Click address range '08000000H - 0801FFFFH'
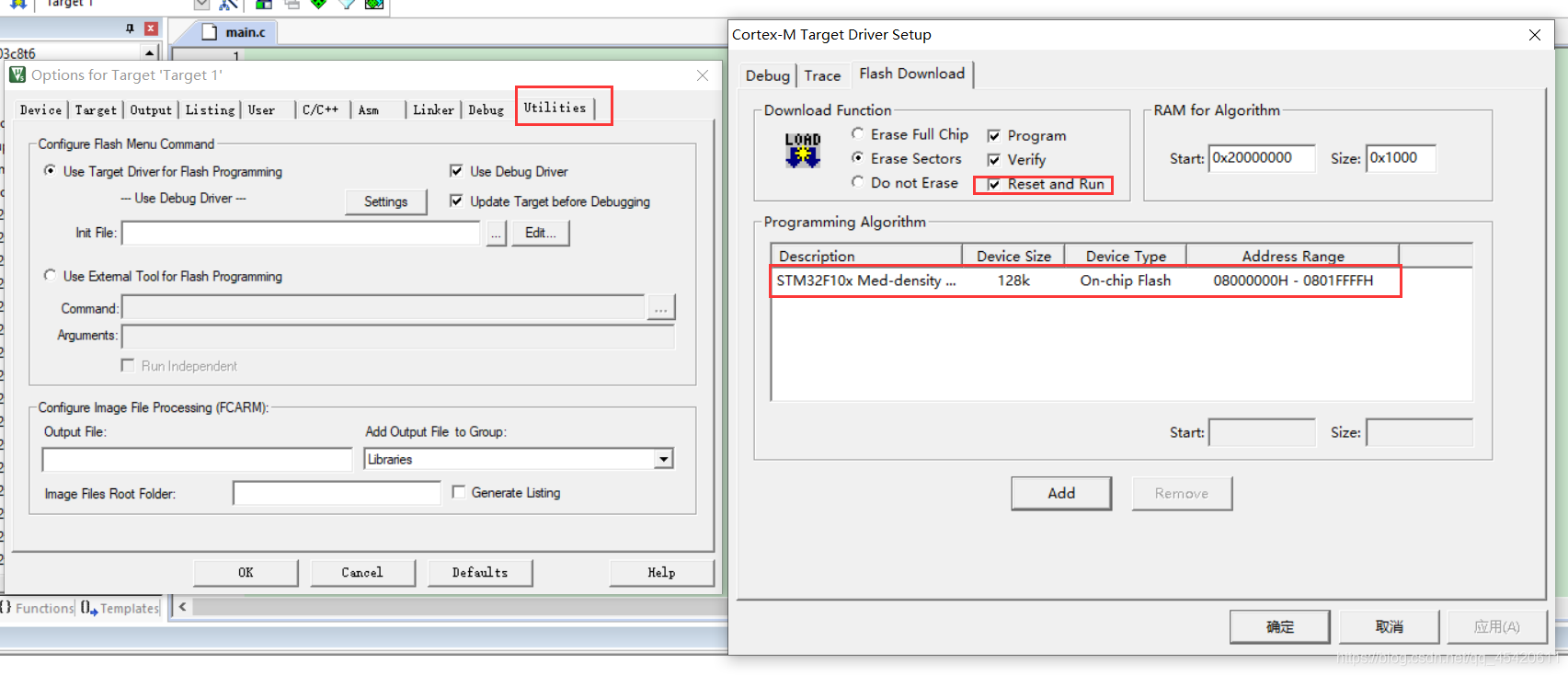The width and height of the screenshot is (1568, 675). pyautogui.click(x=1293, y=280)
